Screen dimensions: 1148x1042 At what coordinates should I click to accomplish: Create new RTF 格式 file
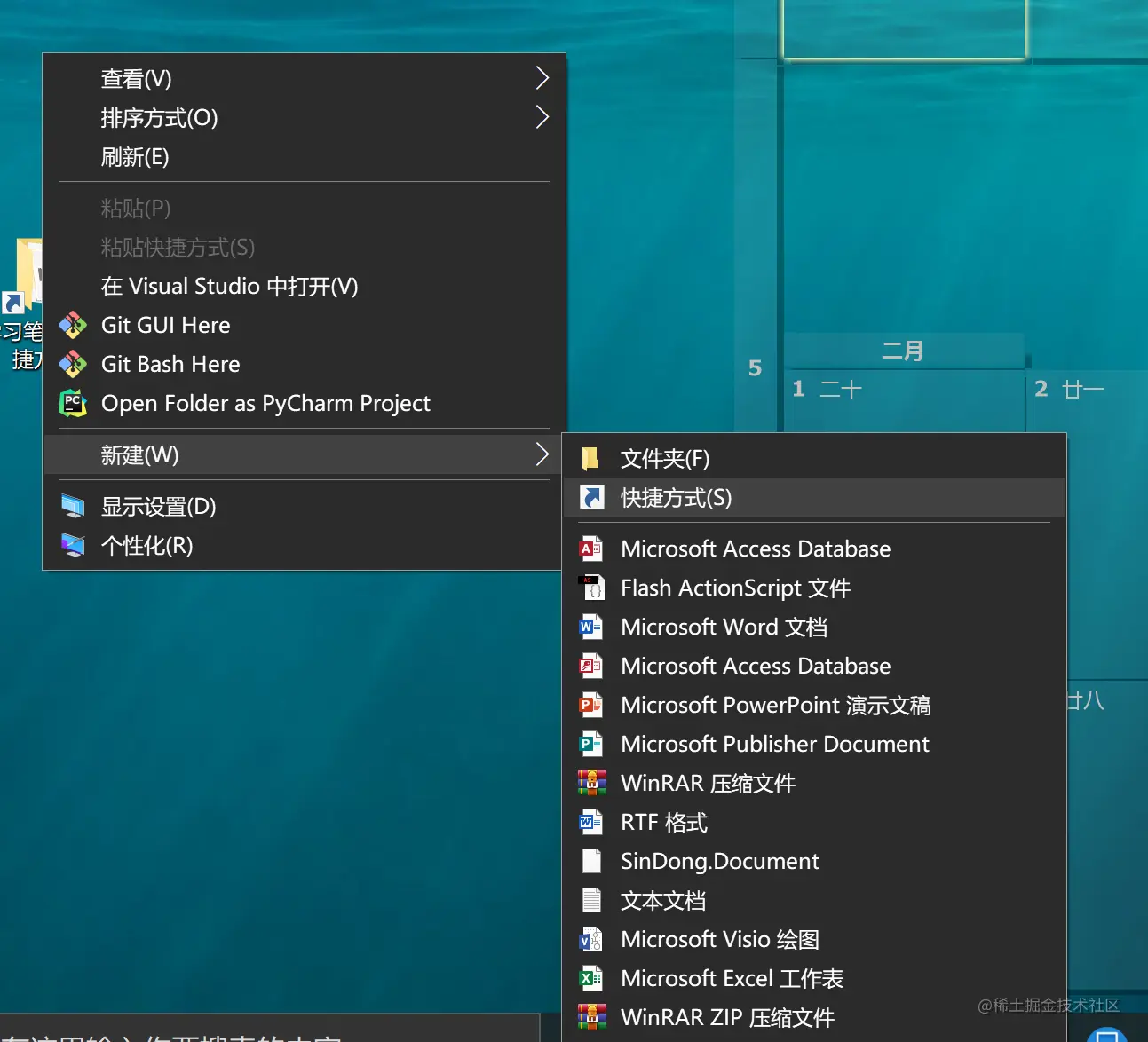pyautogui.click(x=814, y=822)
